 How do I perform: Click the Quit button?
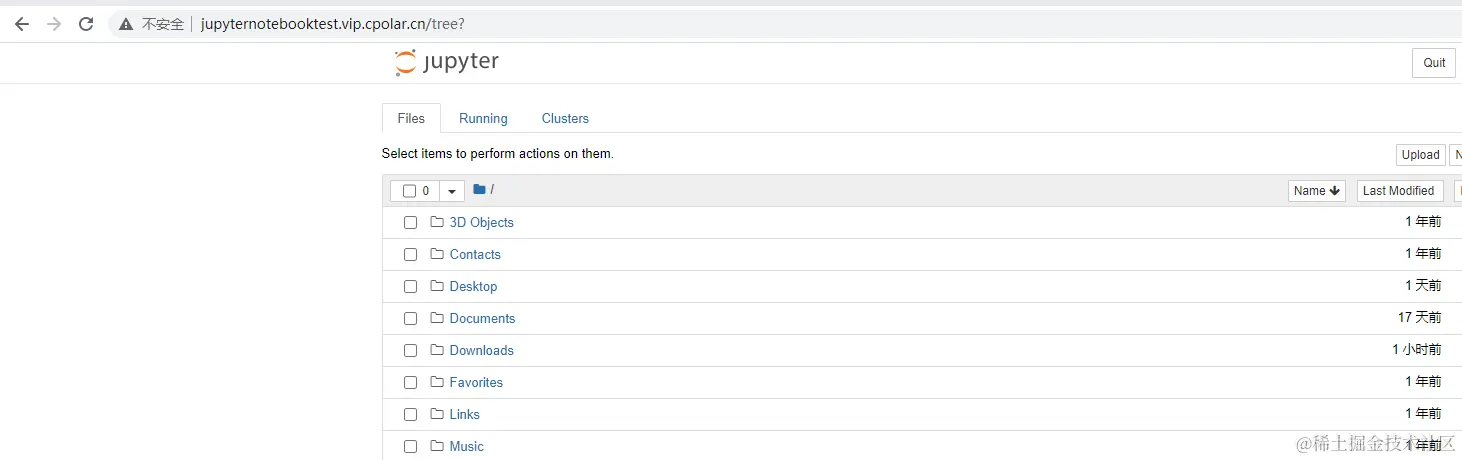1434,62
